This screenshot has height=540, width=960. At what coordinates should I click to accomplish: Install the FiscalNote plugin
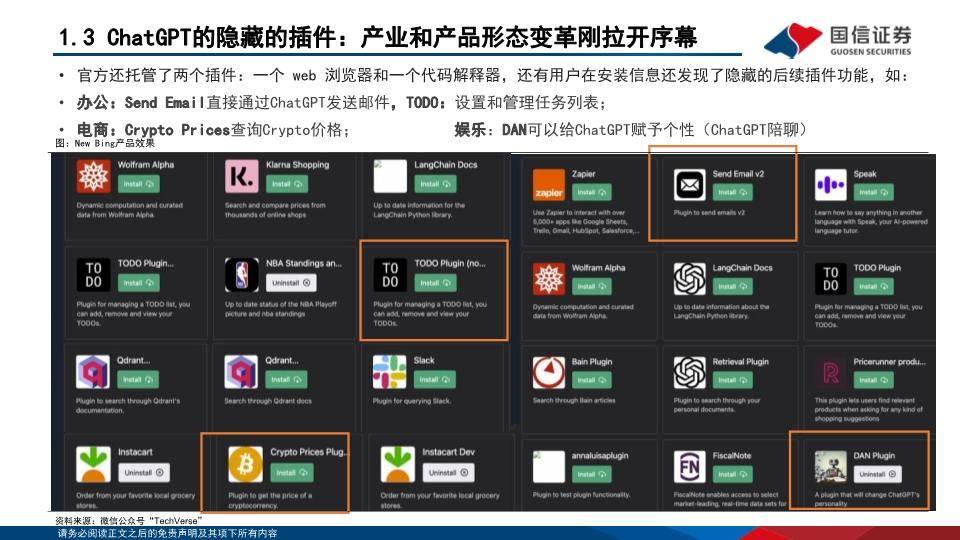pos(733,474)
